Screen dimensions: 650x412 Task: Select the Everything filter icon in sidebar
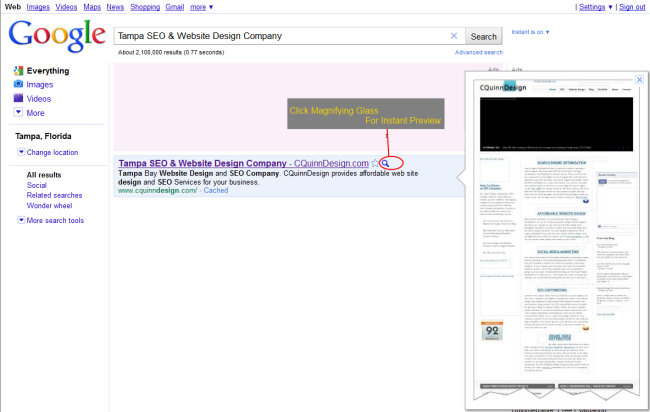18,71
